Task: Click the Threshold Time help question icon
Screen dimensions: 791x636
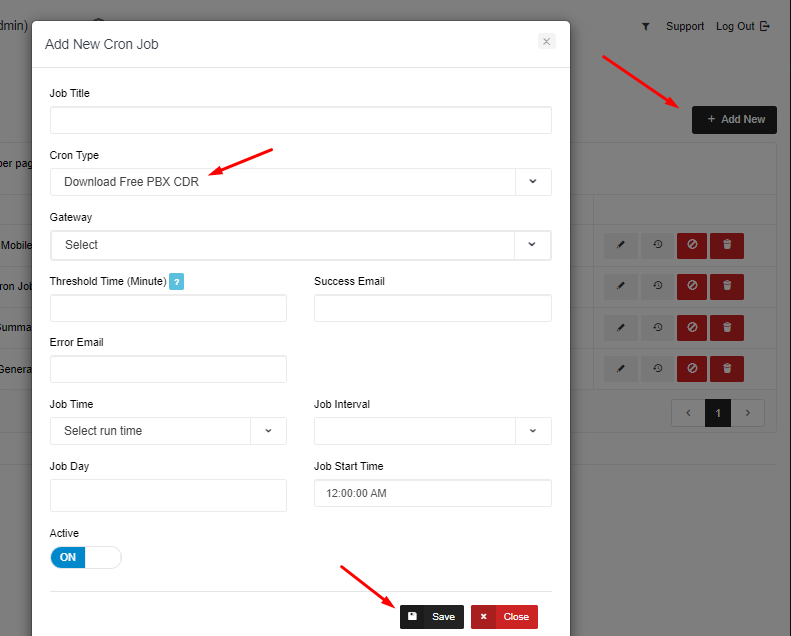Action: (x=176, y=282)
